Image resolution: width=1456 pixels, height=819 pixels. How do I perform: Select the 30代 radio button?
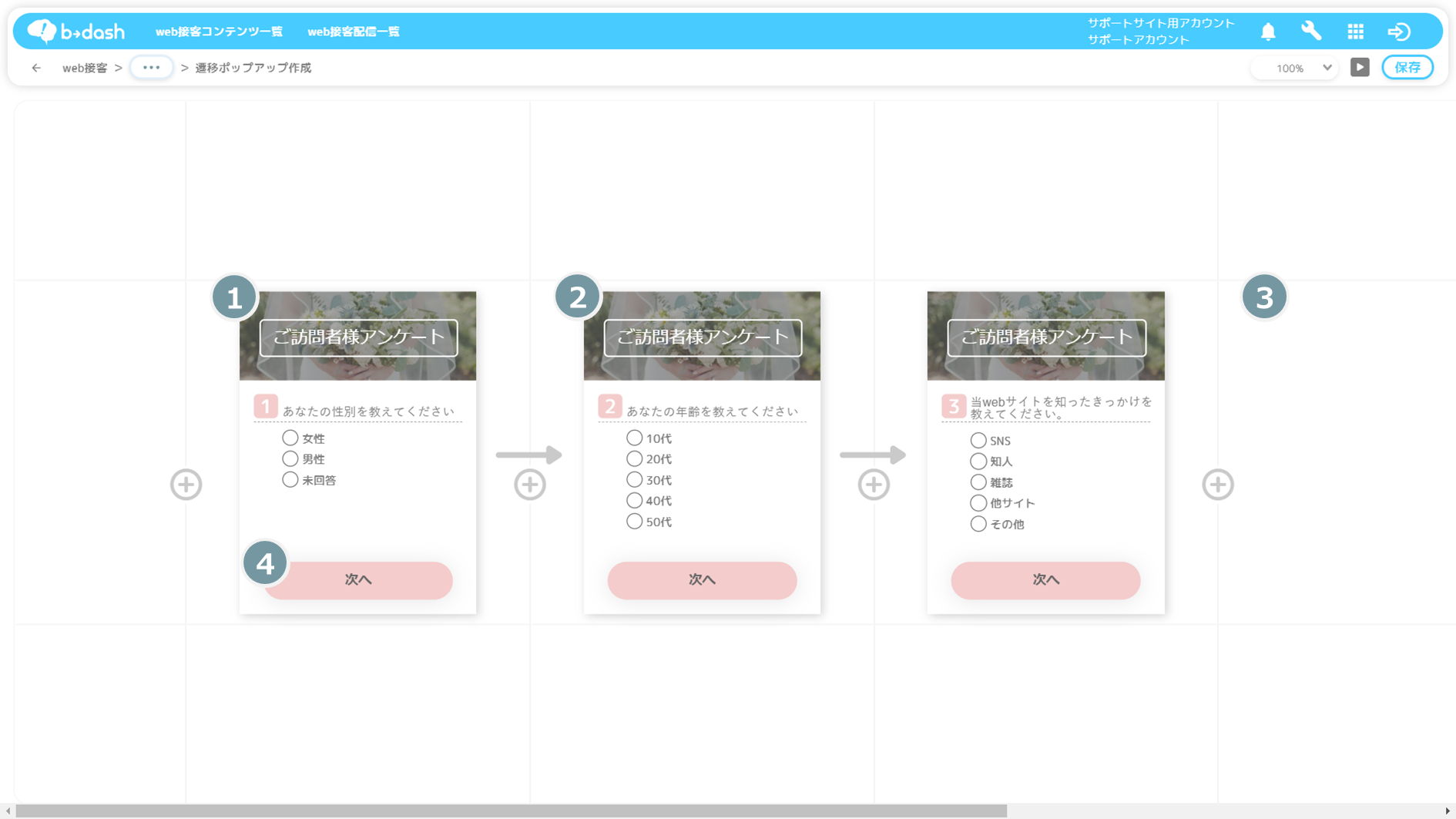pyautogui.click(x=634, y=479)
